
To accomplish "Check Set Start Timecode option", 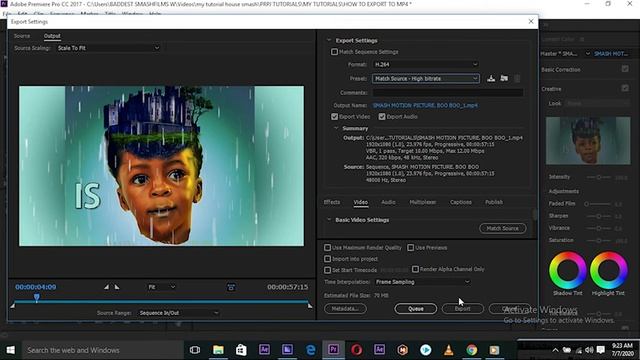I will click(x=327, y=270).
